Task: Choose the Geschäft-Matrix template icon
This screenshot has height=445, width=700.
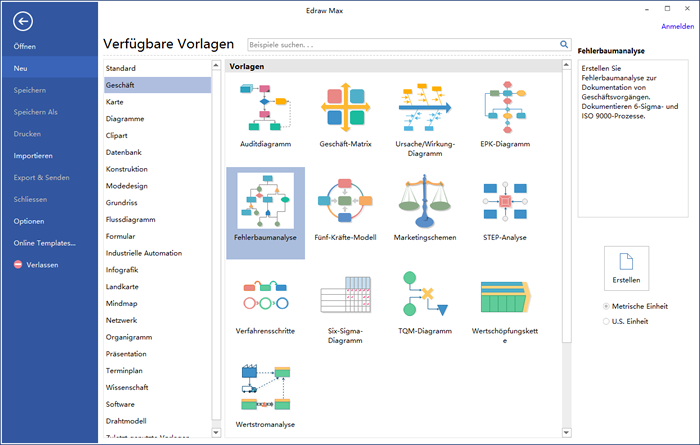Action: coord(345,107)
